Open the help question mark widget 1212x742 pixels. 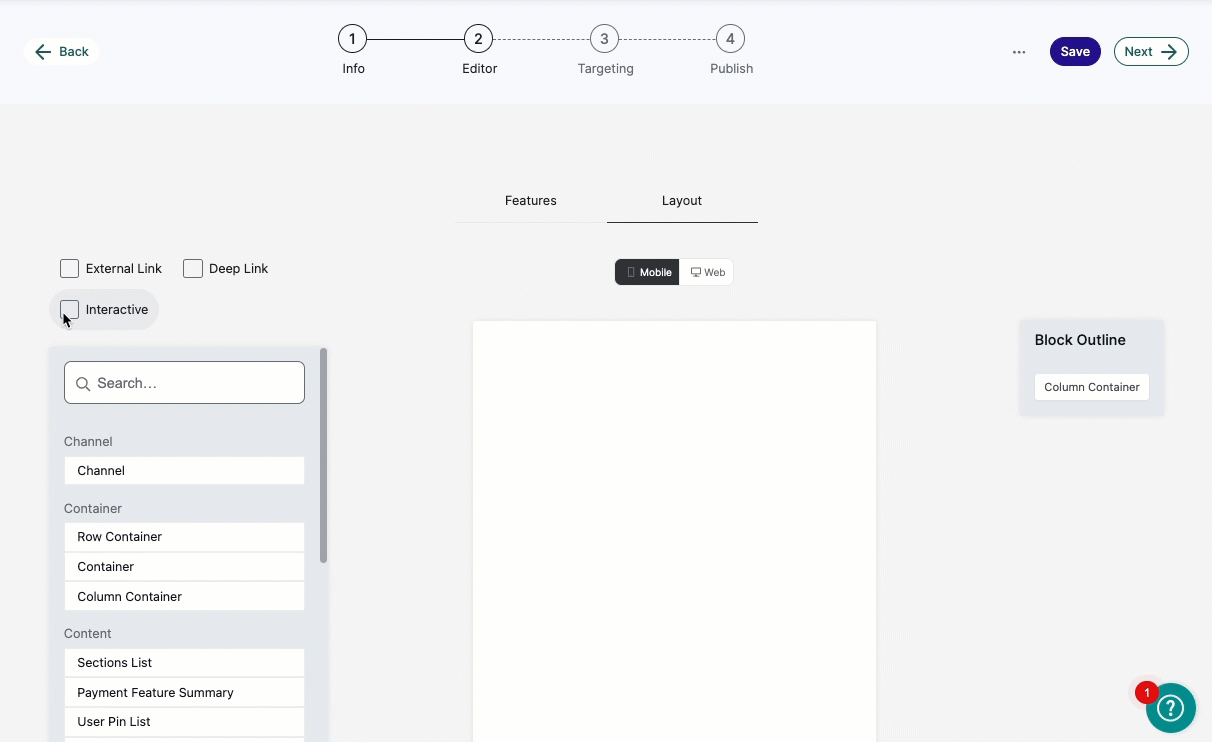point(1170,708)
